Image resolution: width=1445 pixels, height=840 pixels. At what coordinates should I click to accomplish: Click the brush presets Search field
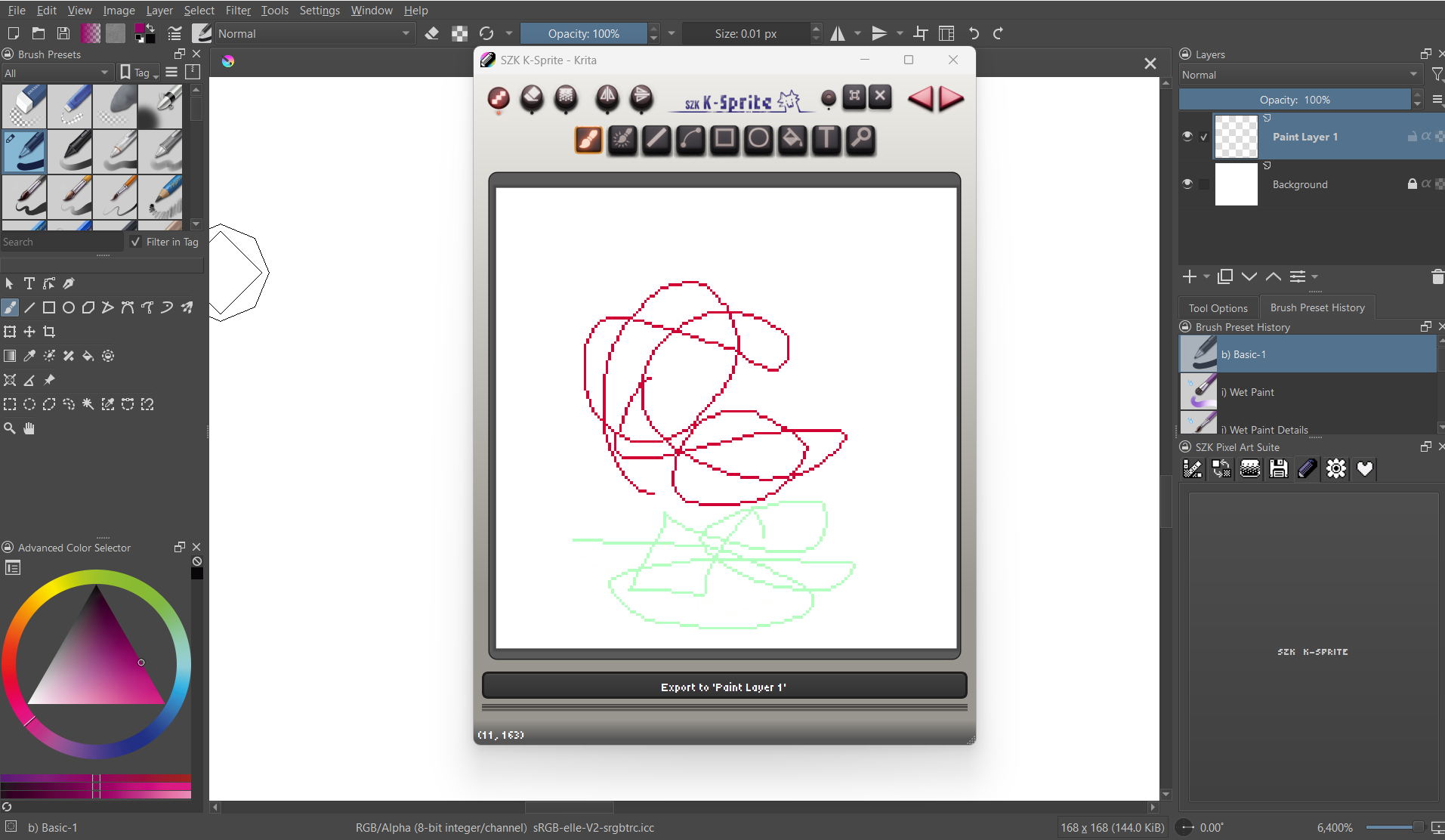[60, 242]
